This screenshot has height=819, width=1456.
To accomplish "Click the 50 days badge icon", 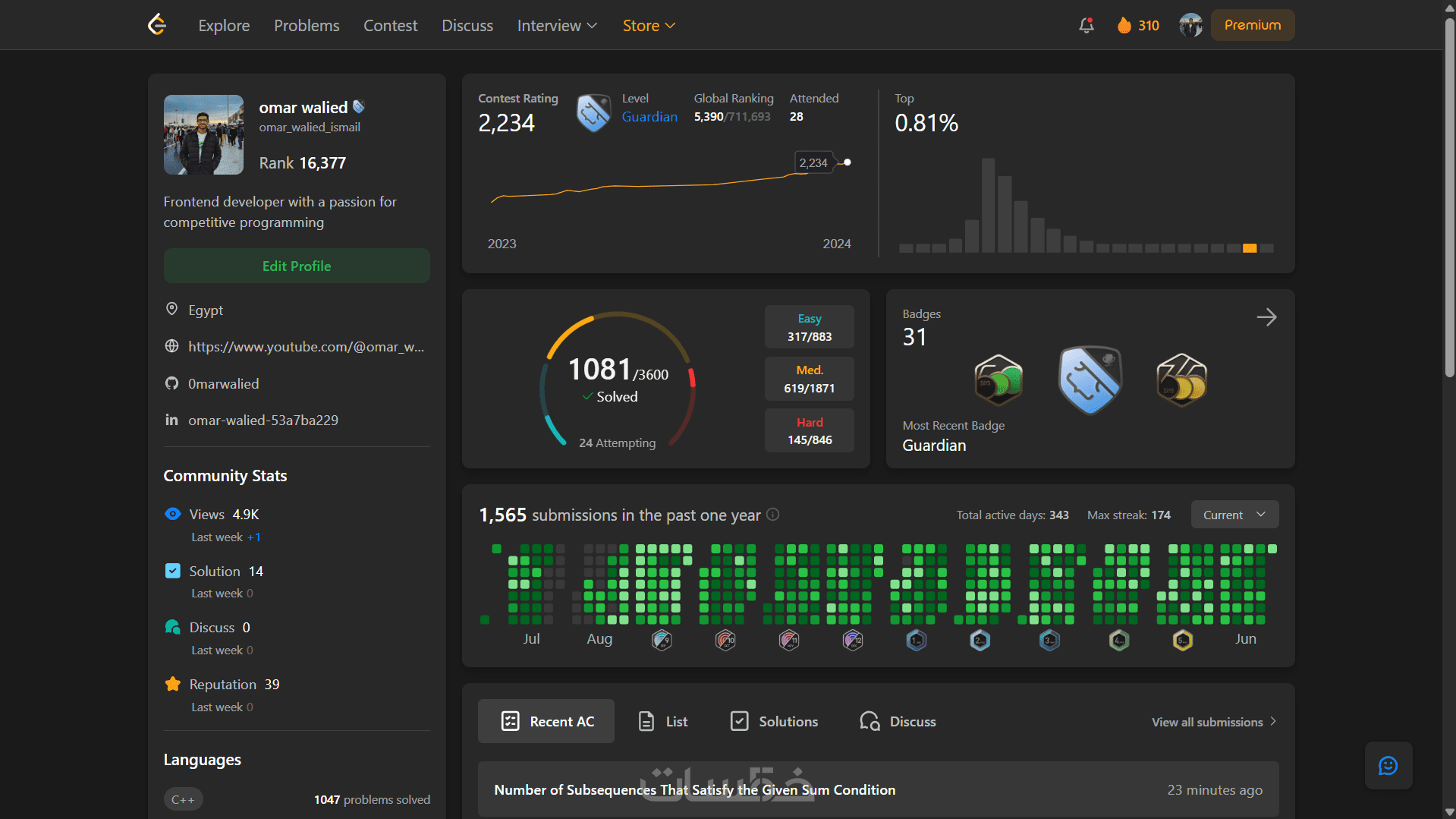I will click(998, 380).
